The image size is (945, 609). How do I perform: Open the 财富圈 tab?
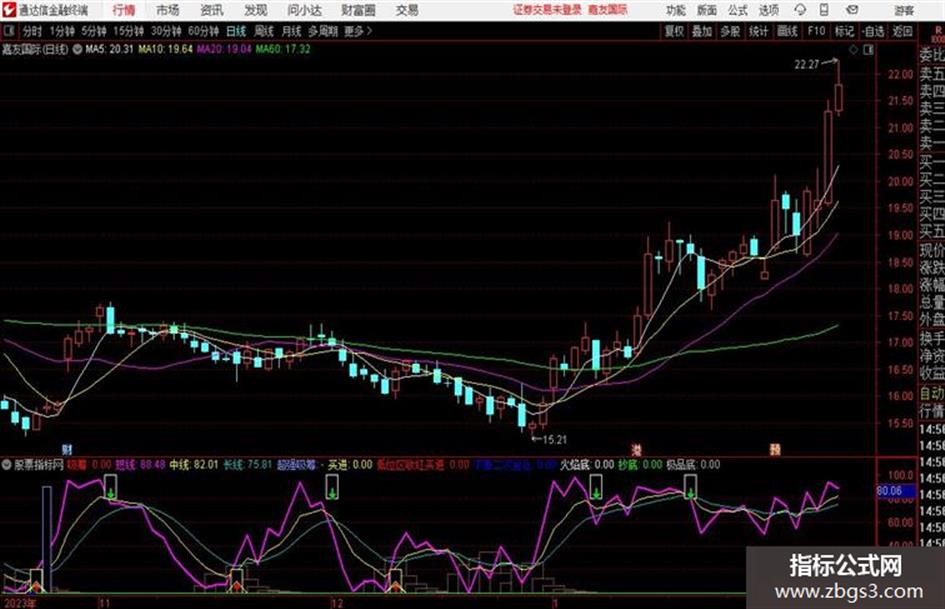(x=358, y=10)
